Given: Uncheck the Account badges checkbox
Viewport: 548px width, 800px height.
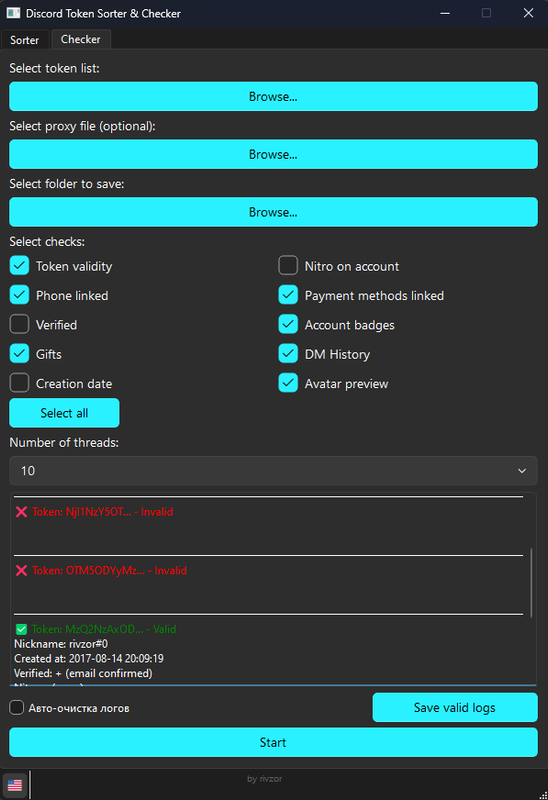Looking at the screenshot, I should tap(288, 324).
